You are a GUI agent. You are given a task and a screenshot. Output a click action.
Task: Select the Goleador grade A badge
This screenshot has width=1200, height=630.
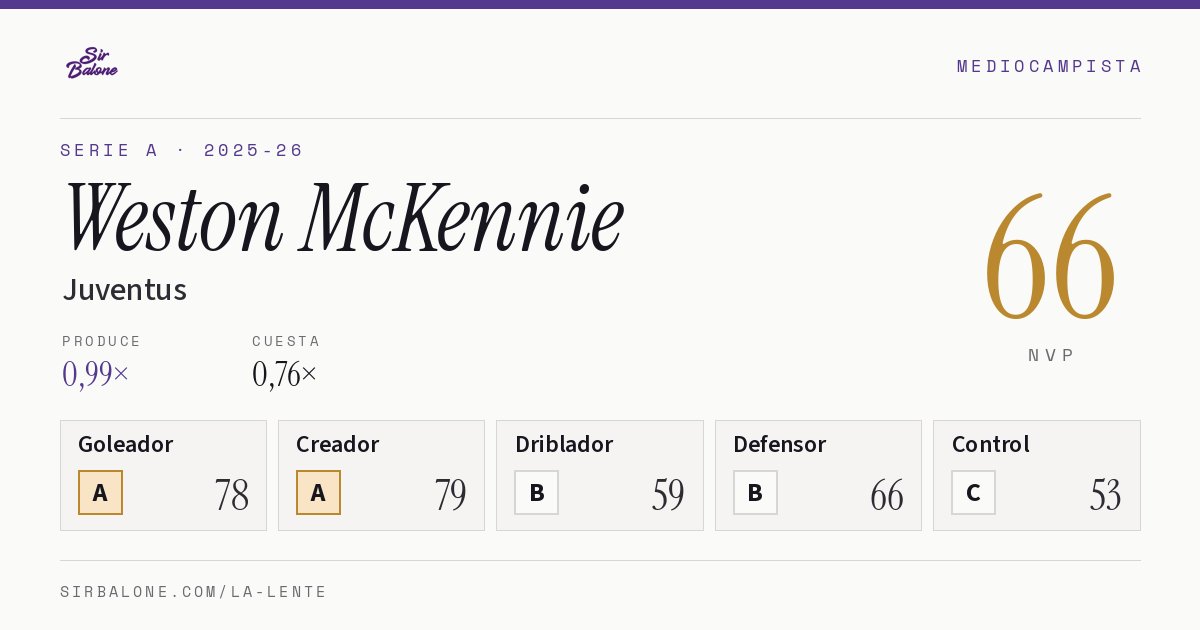(x=100, y=493)
